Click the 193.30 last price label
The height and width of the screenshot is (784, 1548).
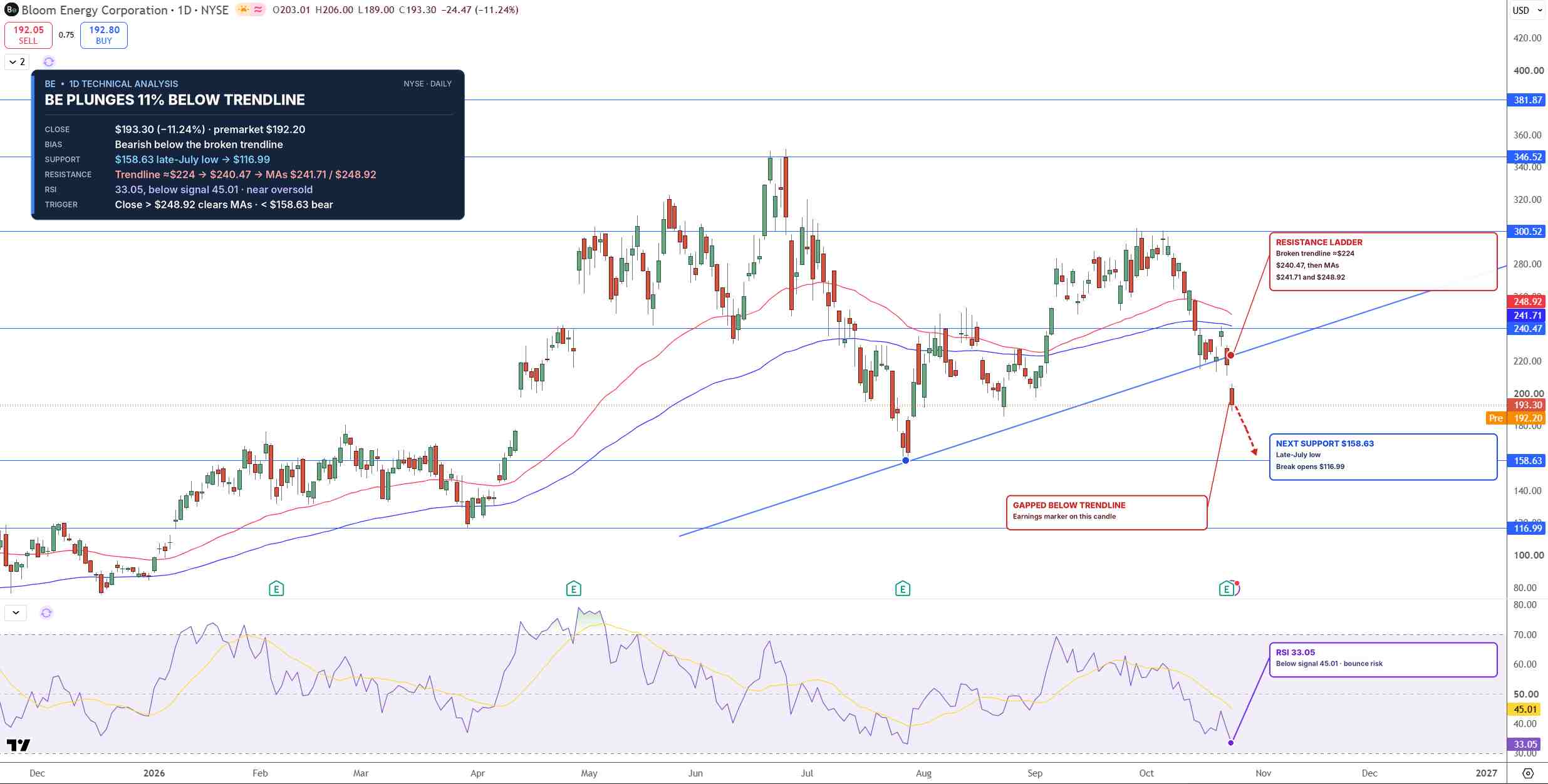[x=1527, y=405]
